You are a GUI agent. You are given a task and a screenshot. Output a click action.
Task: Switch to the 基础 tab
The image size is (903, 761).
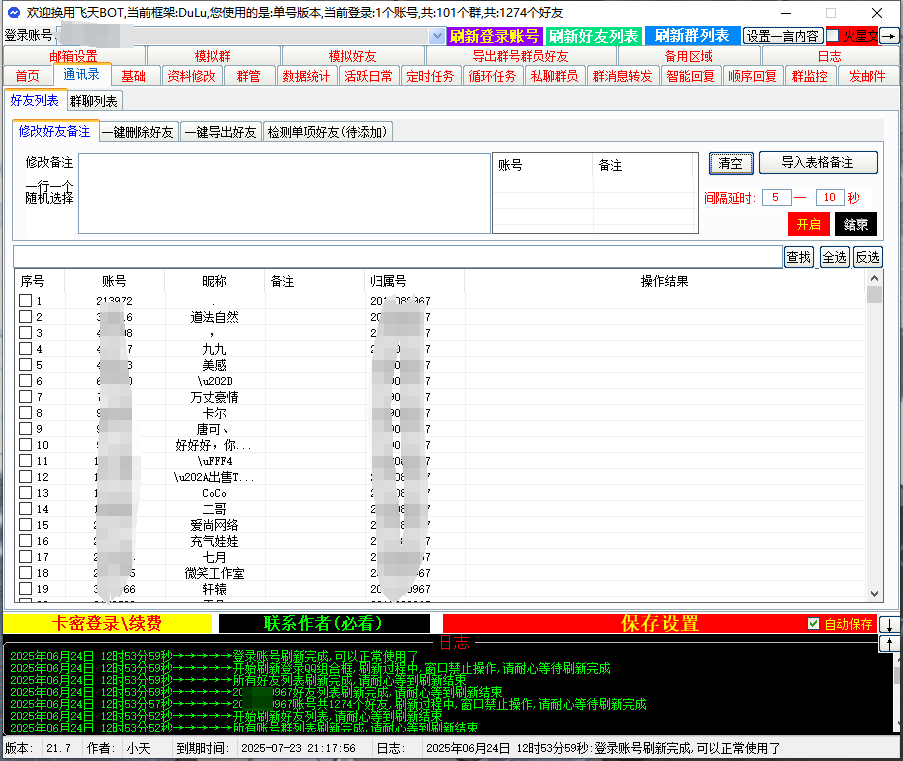pos(134,76)
